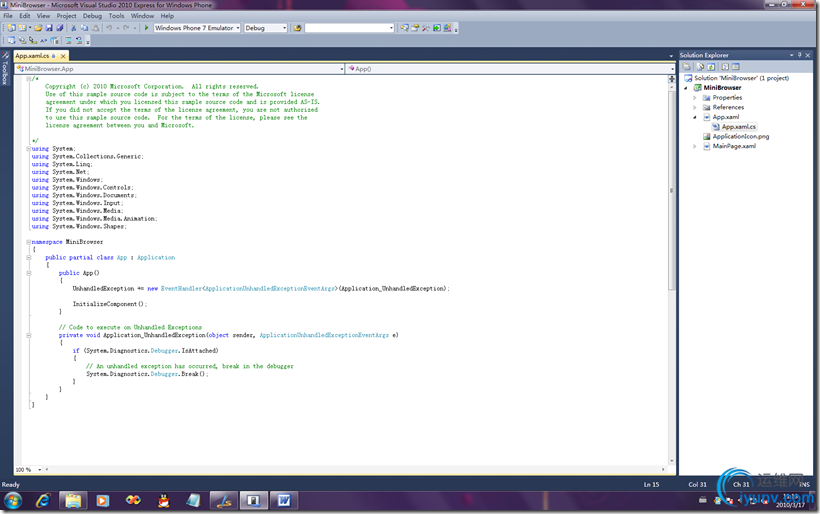This screenshot has height=514, width=820.
Task: Click the Undo arrow icon
Action: pos(109,28)
